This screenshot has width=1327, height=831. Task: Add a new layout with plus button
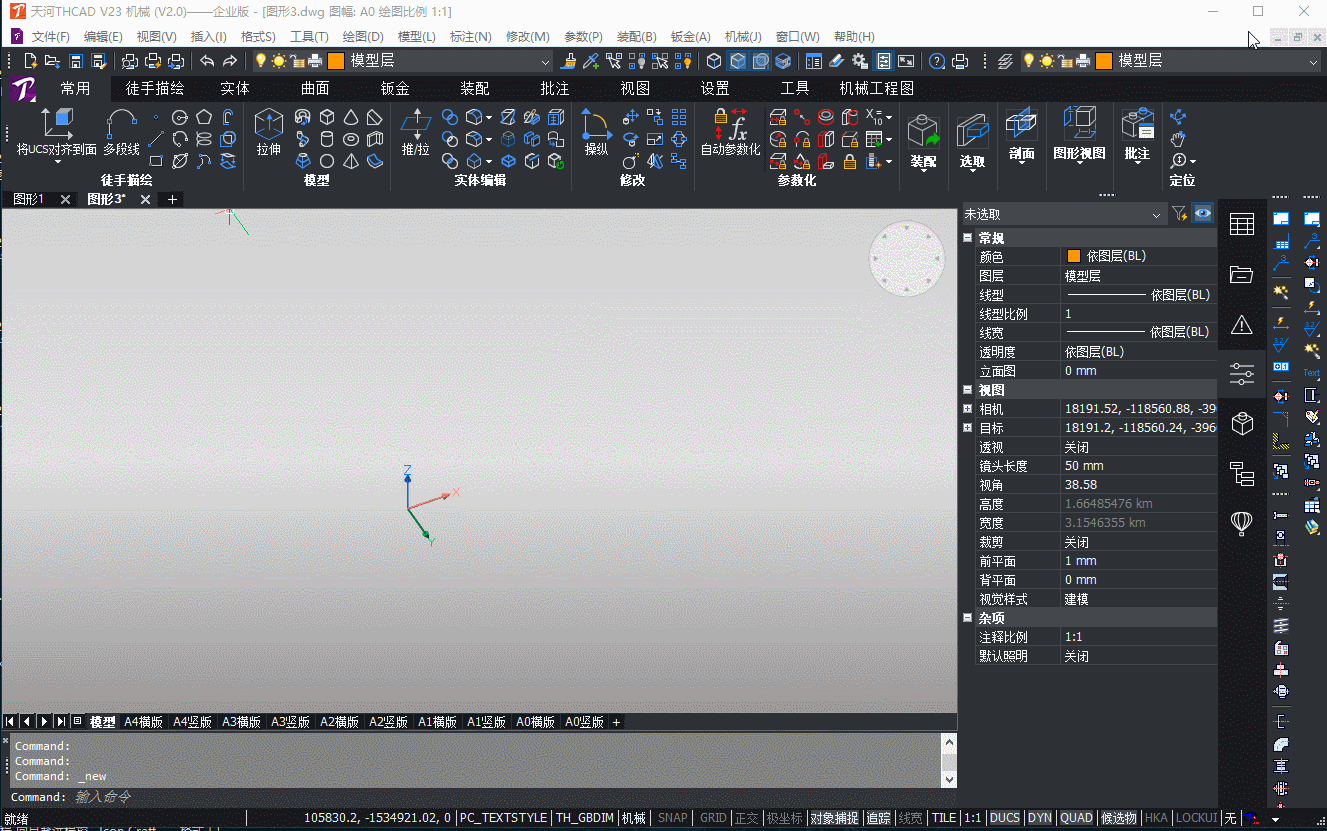coord(616,722)
